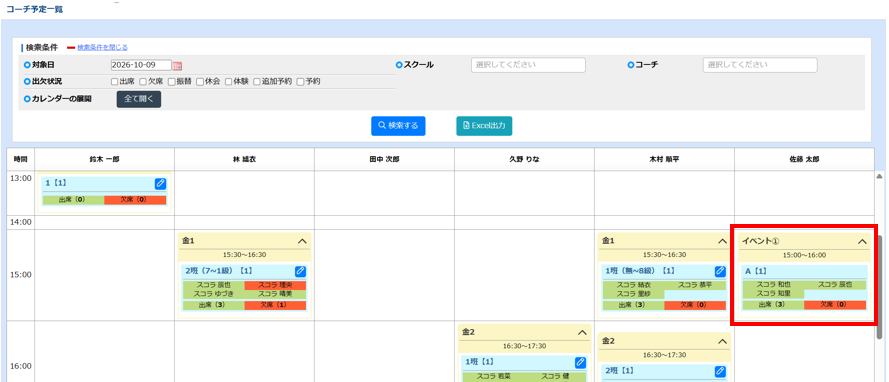Edit 木村 順平's 2班【1】 class entry

click(x=720, y=371)
